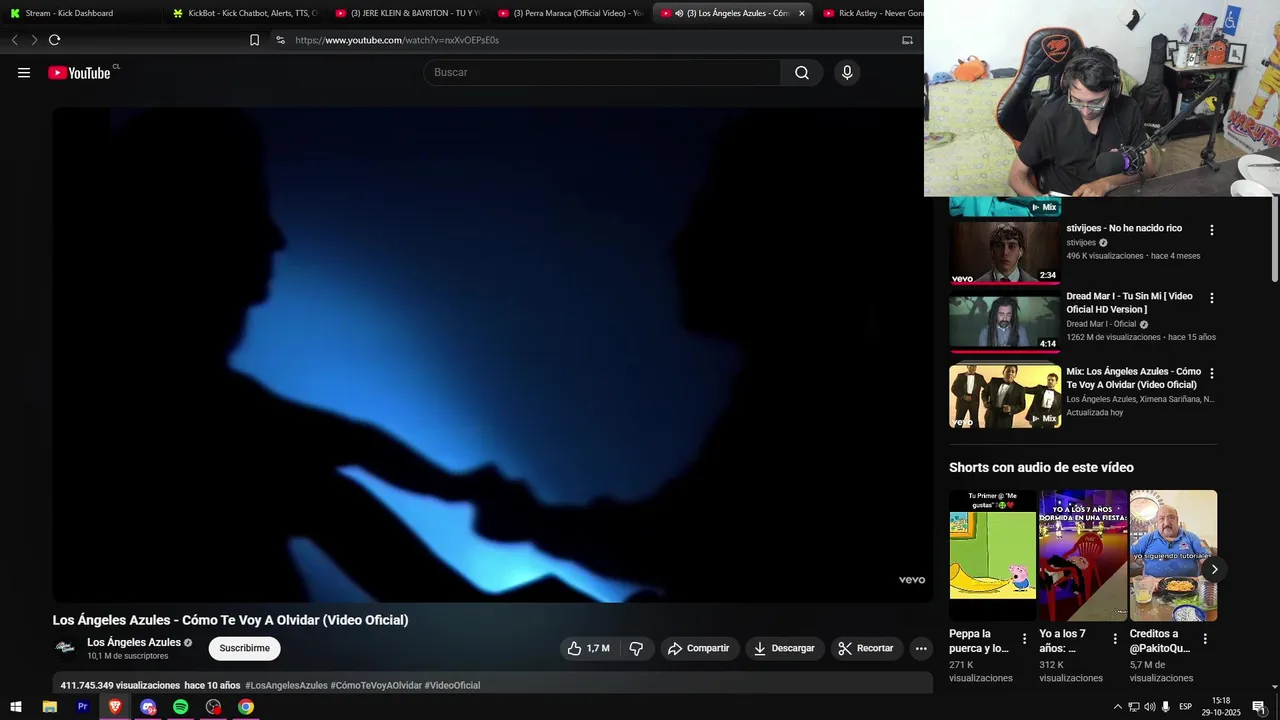Reload the page in the browser

click(x=54, y=40)
